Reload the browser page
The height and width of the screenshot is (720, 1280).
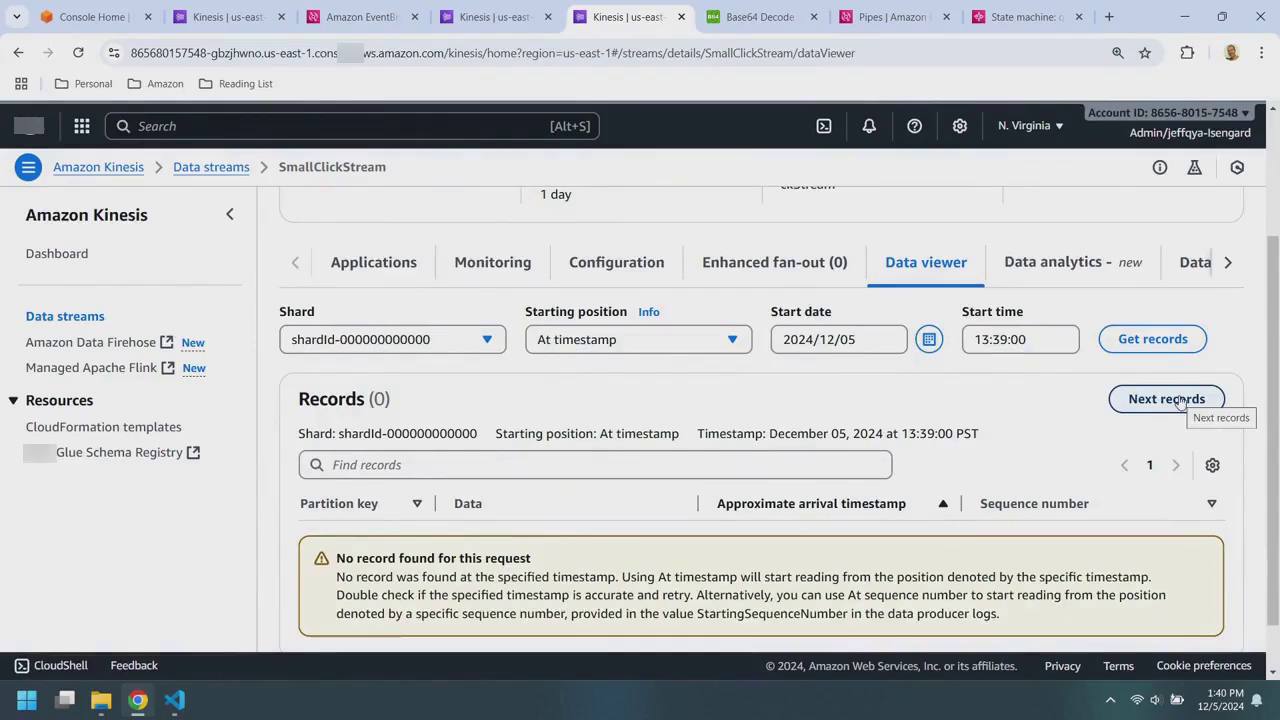tap(78, 52)
